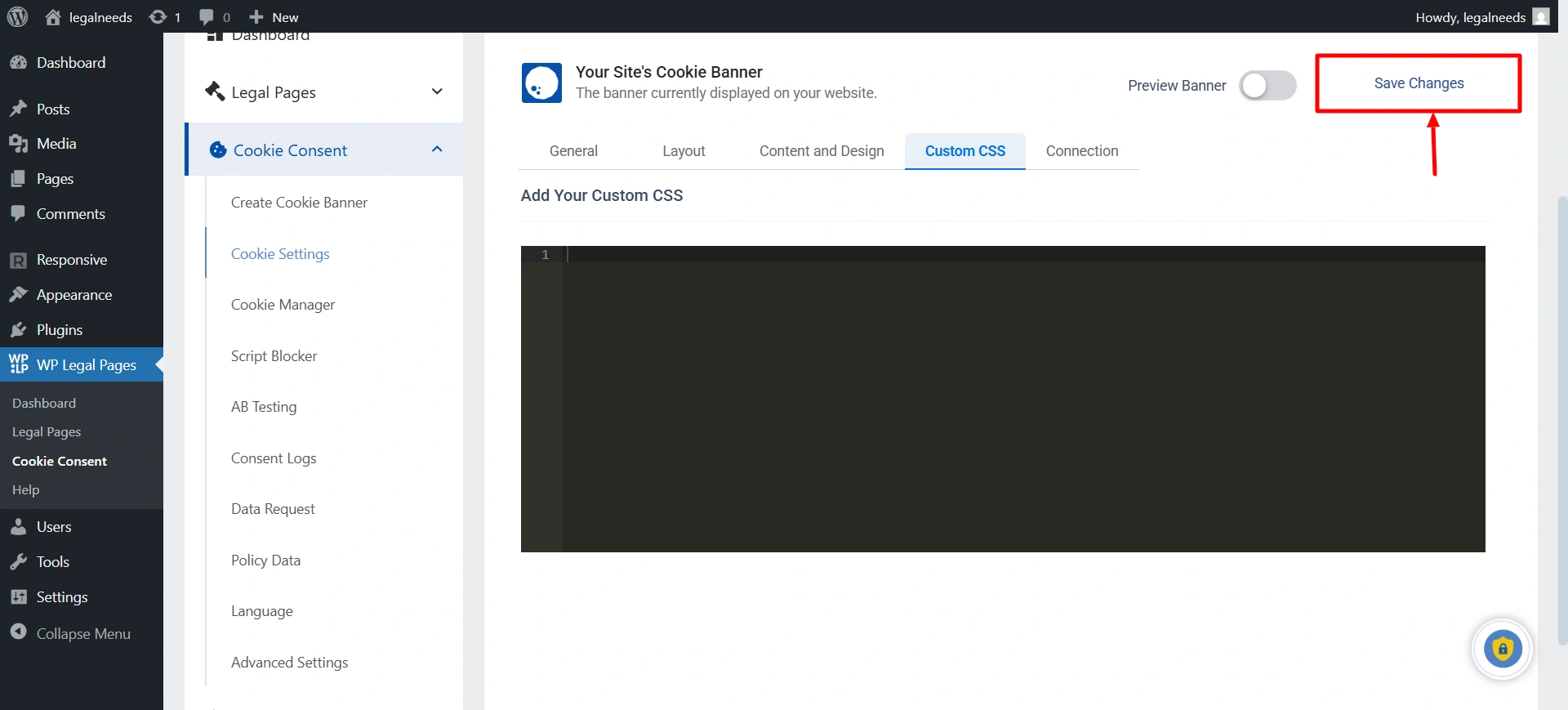
Task: Click the cookie banner logo icon
Action: click(541, 83)
